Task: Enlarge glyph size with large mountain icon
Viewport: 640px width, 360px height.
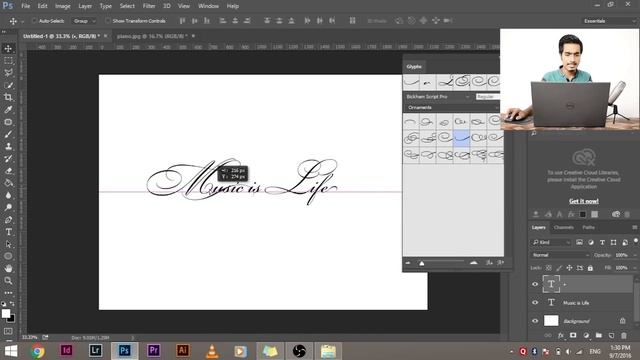Action: [x=474, y=263]
